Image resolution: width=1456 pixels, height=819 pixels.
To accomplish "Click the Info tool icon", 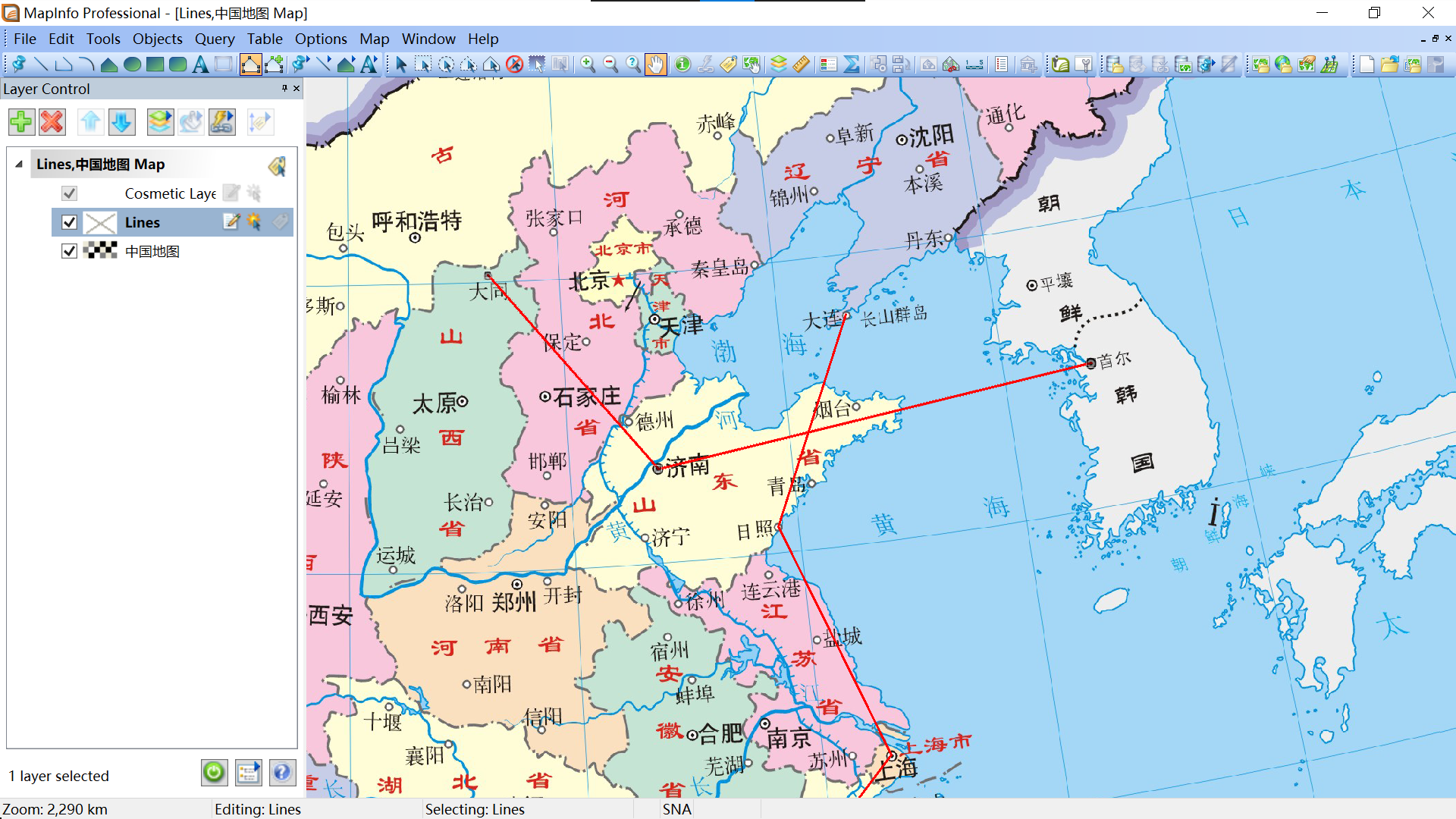I will tap(682, 64).
